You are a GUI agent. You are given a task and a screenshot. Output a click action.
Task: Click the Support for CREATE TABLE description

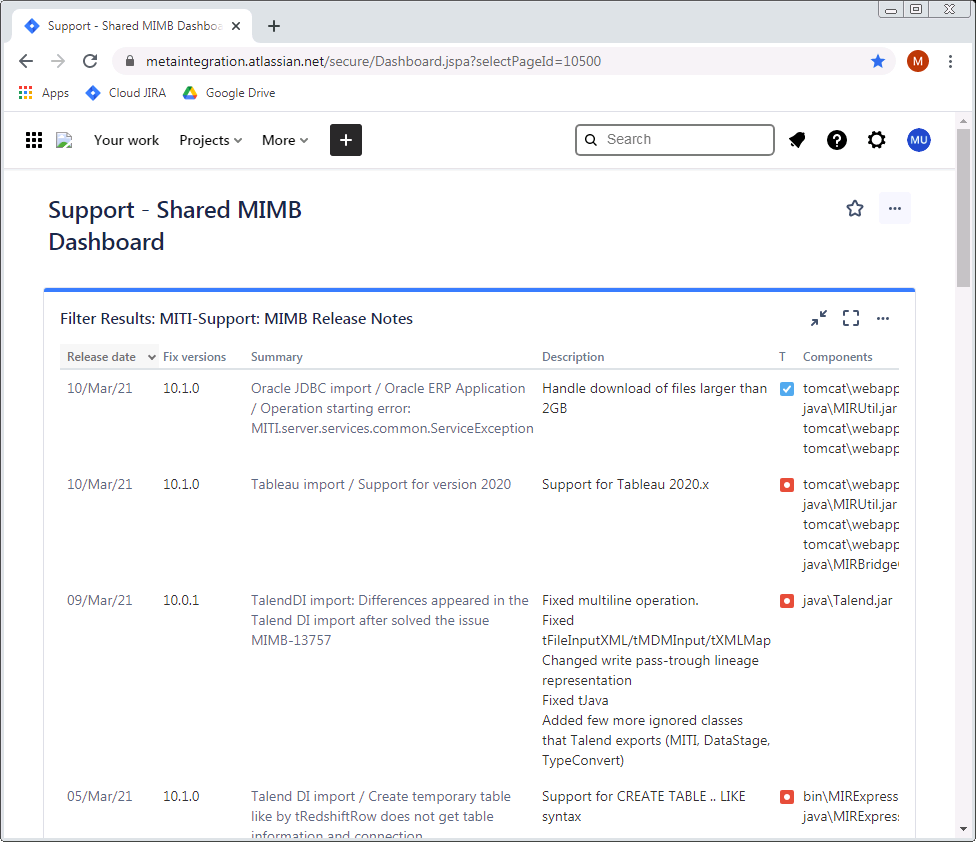(644, 806)
